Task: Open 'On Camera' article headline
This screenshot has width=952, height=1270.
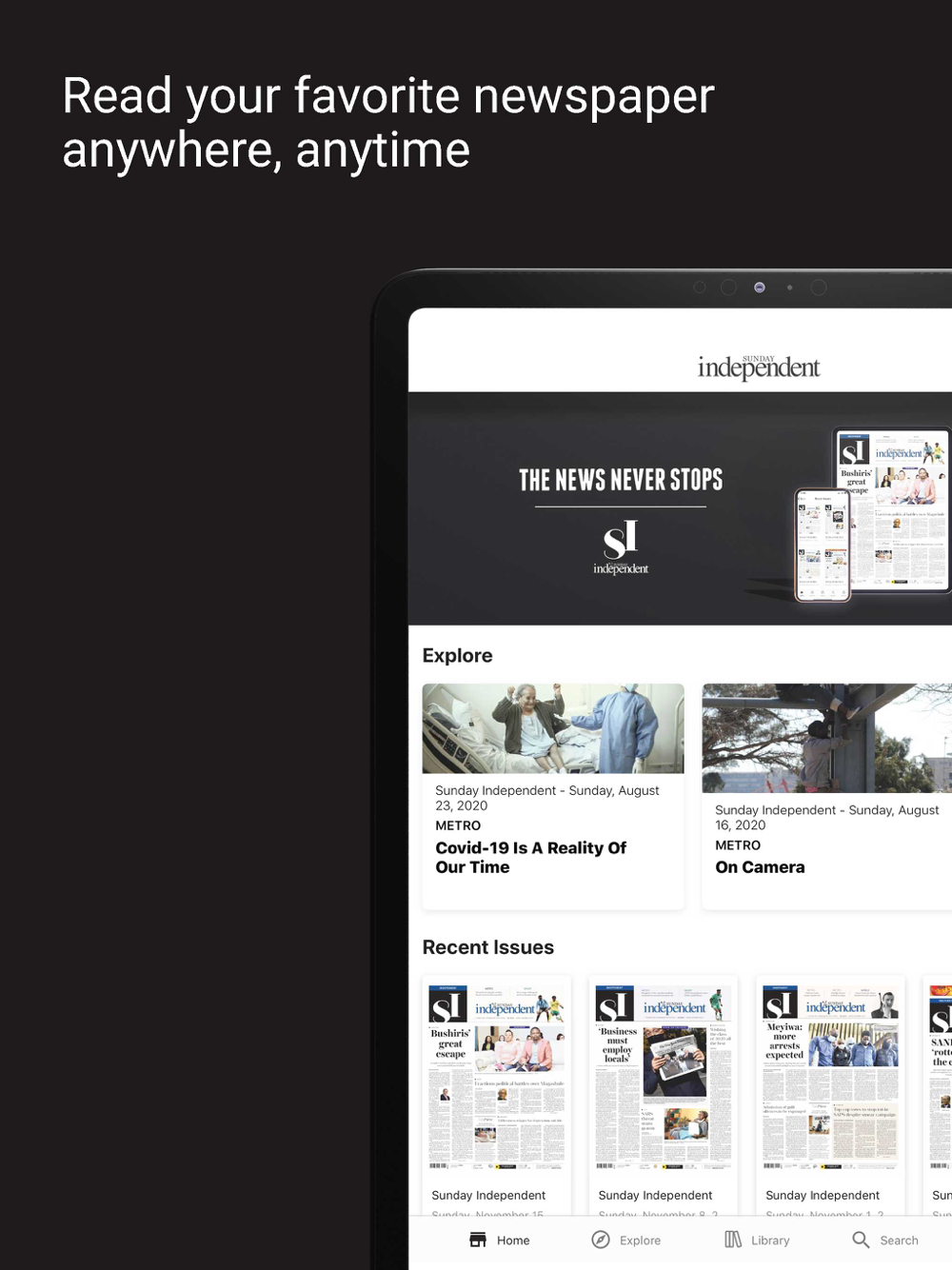Action: pos(760,867)
